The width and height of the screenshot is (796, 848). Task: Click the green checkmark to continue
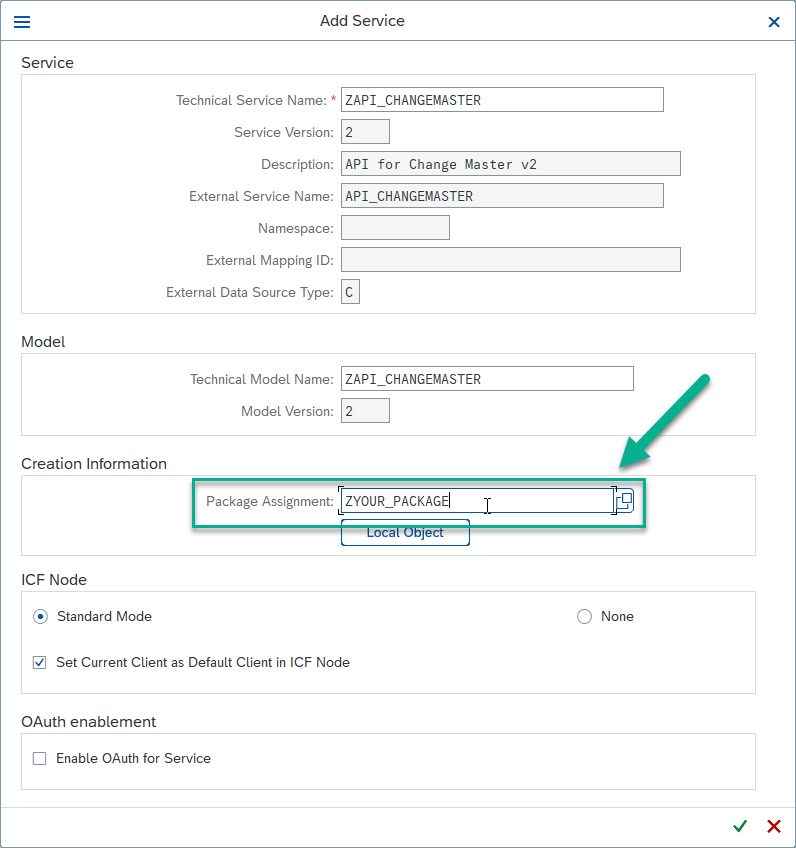click(x=740, y=826)
